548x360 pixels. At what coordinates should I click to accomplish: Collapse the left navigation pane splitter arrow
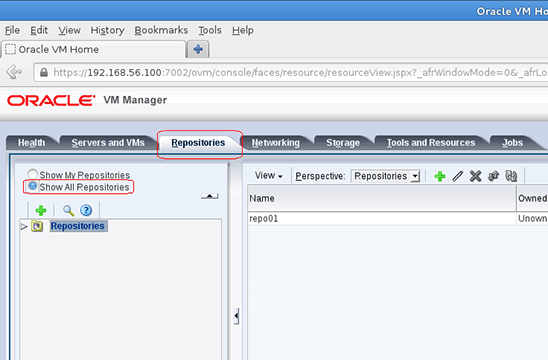(x=237, y=316)
